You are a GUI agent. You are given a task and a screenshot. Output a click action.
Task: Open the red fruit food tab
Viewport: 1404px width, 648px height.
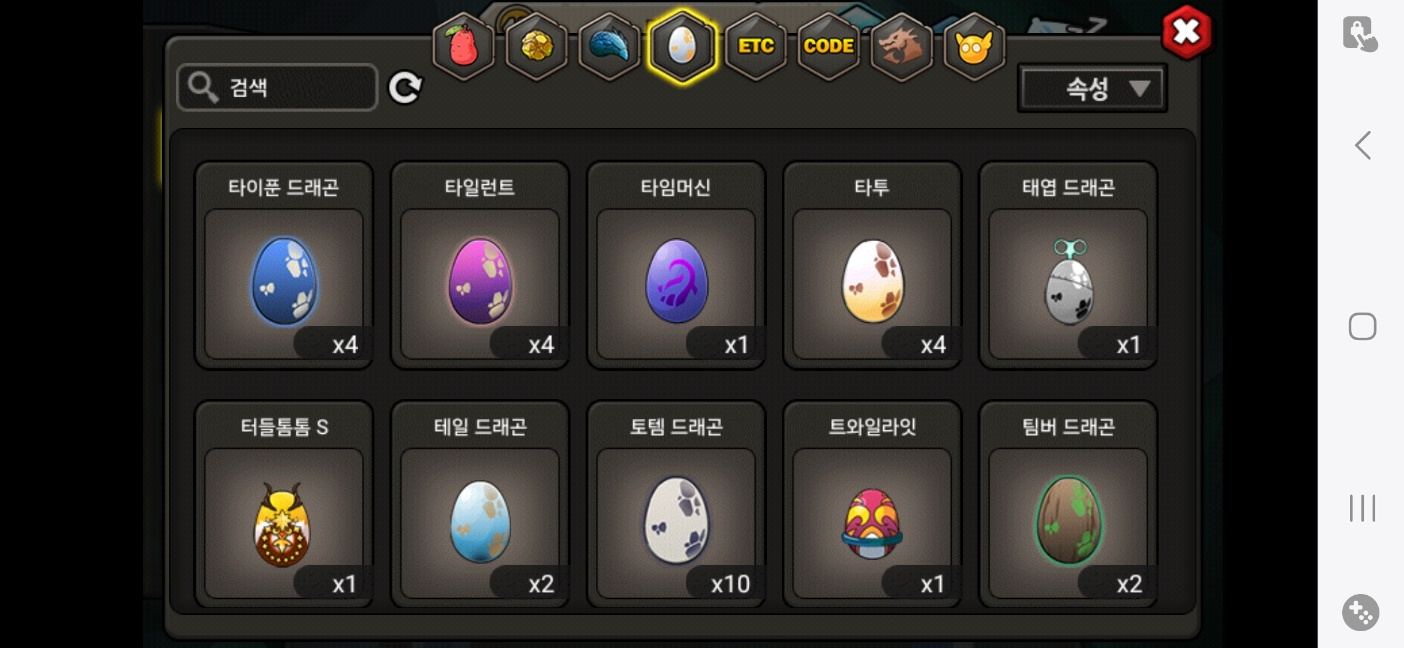click(x=463, y=46)
